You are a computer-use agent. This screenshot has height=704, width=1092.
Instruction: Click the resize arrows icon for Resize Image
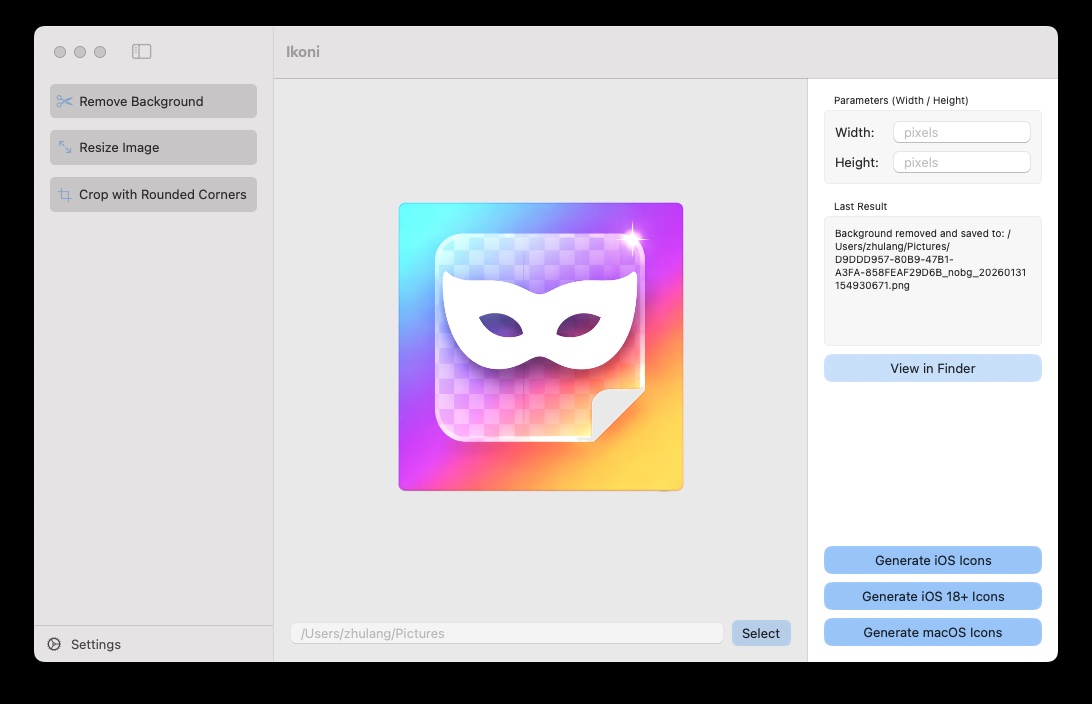point(65,147)
